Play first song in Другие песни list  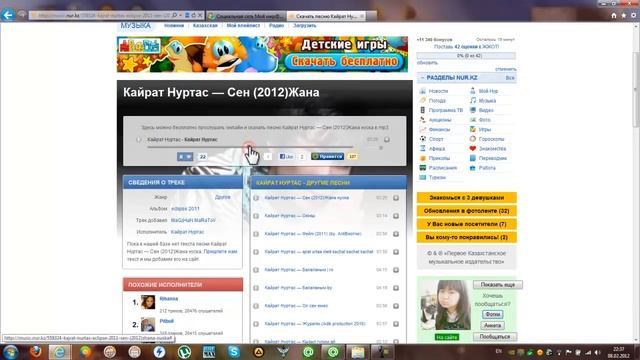tap(256, 198)
